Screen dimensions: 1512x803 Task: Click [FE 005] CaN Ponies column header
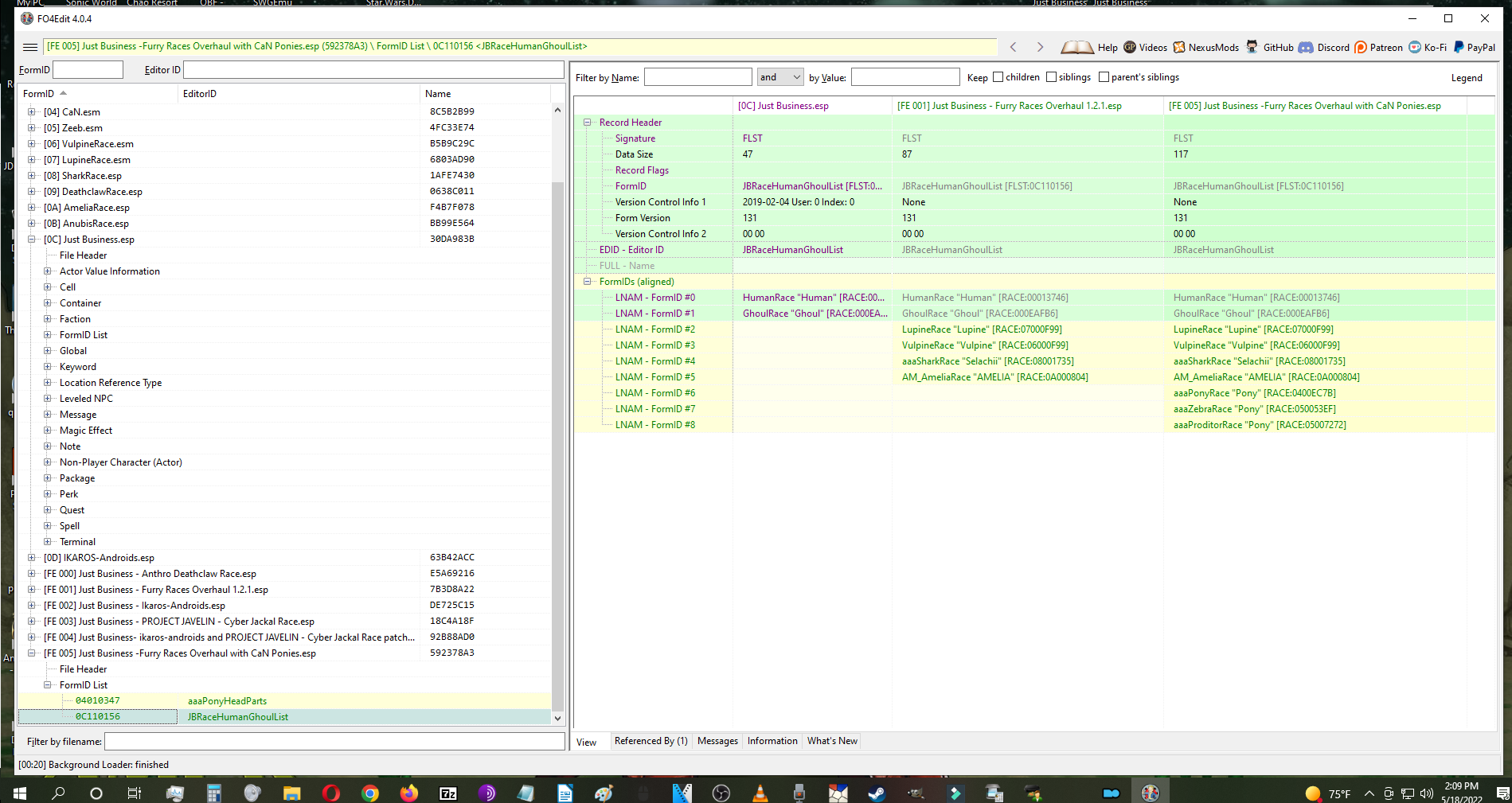click(1315, 106)
